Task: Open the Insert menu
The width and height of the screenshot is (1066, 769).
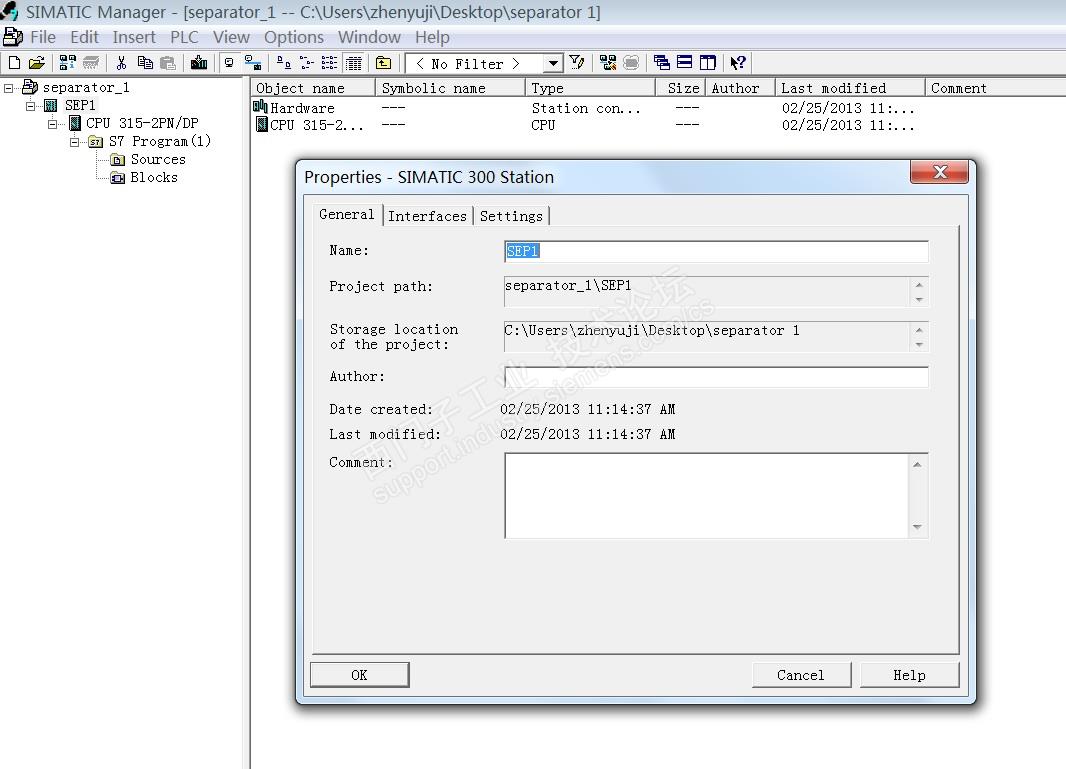Action: tap(134, 37)
